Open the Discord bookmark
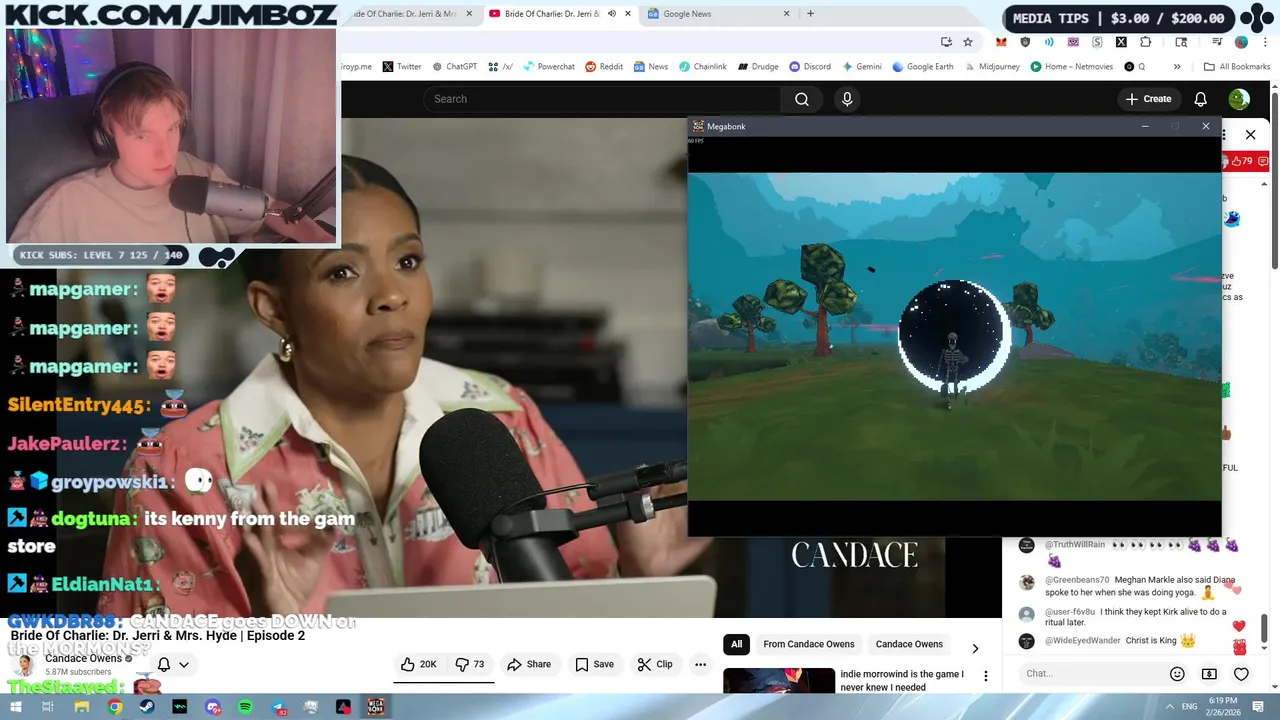Screen dimensions: 1280x720 click(810, 67)
